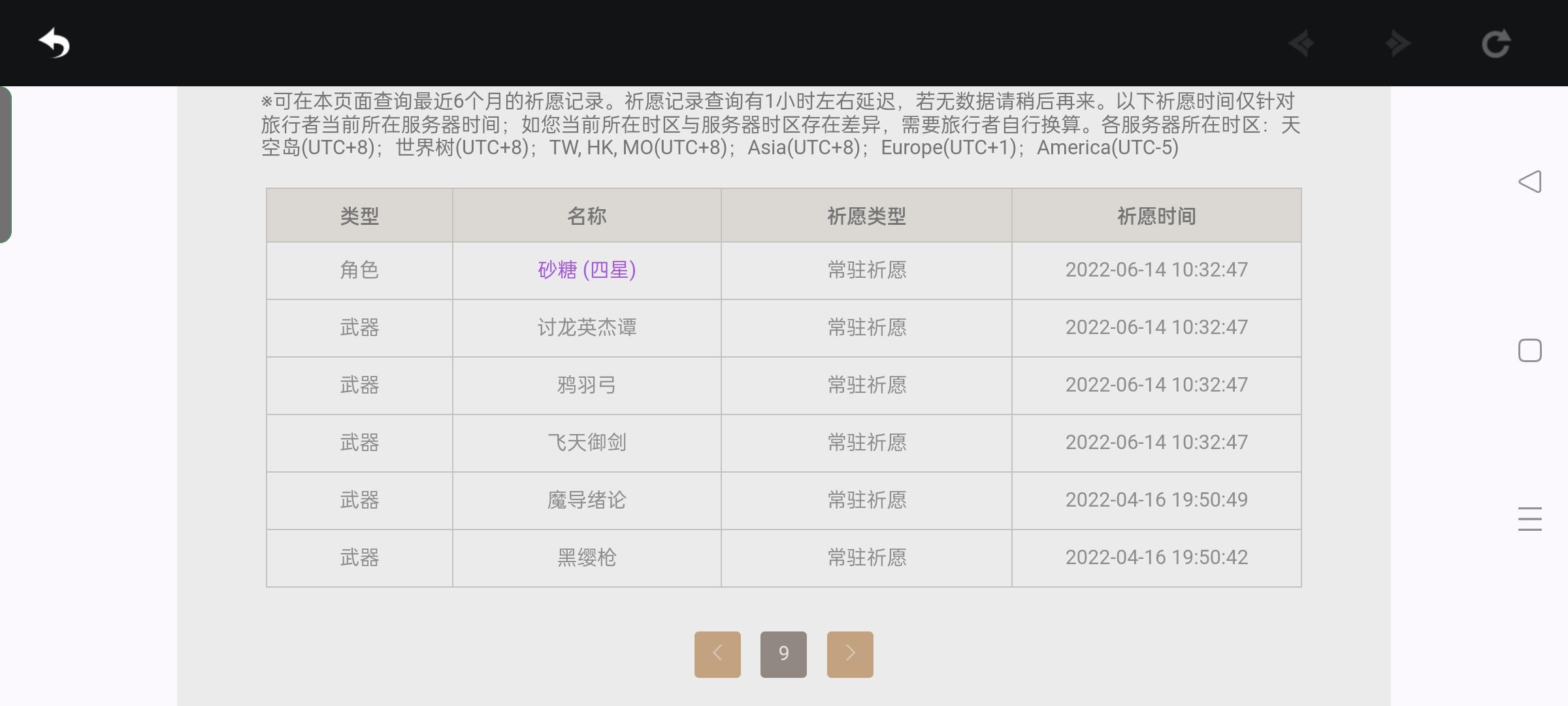Click the time 2022-04-16 19:50:49
Screen dimensions: 1568x706
point(1156,500)
